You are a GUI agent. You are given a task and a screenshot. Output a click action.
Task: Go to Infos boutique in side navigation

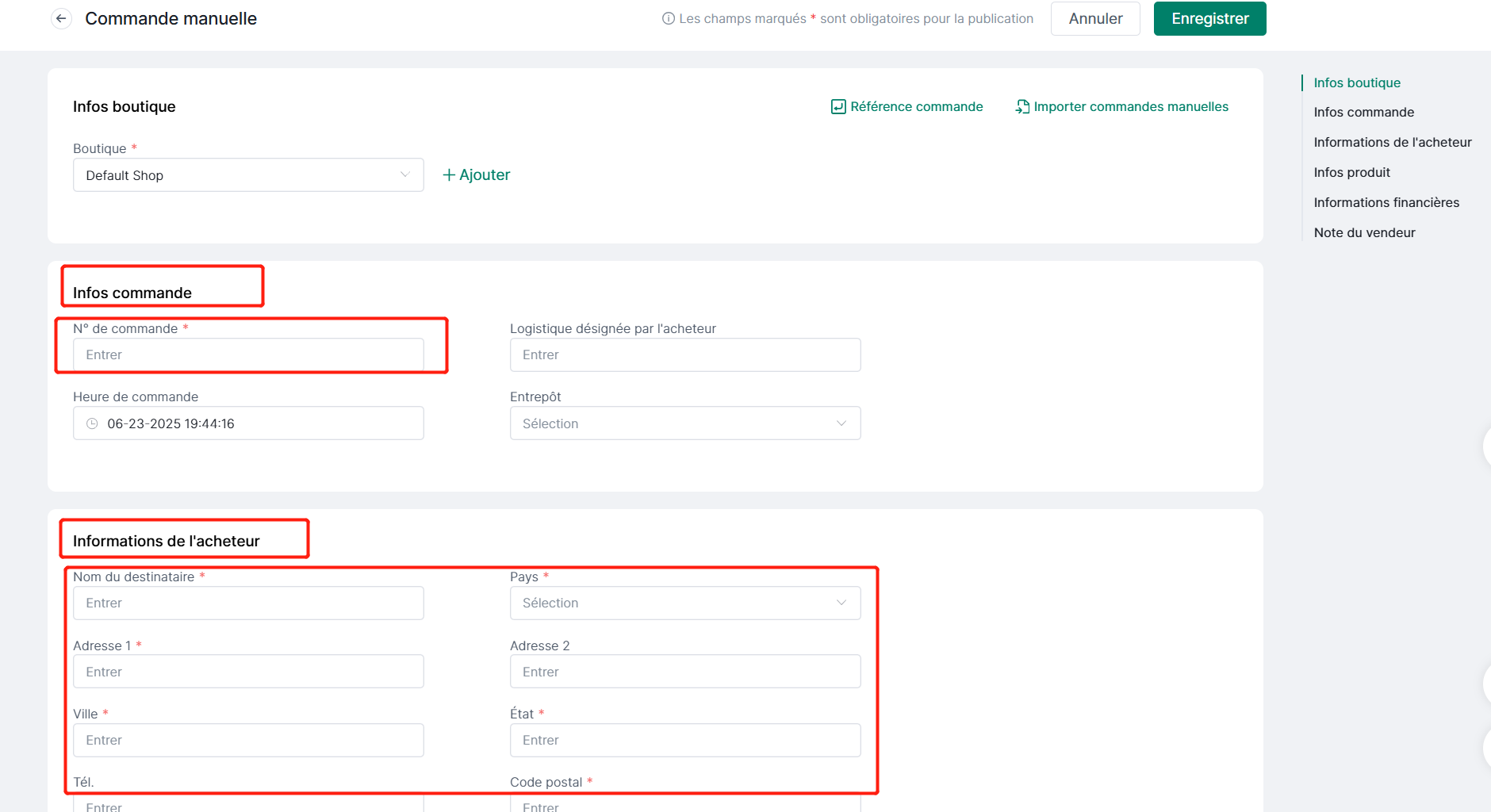coord(1357,82)
